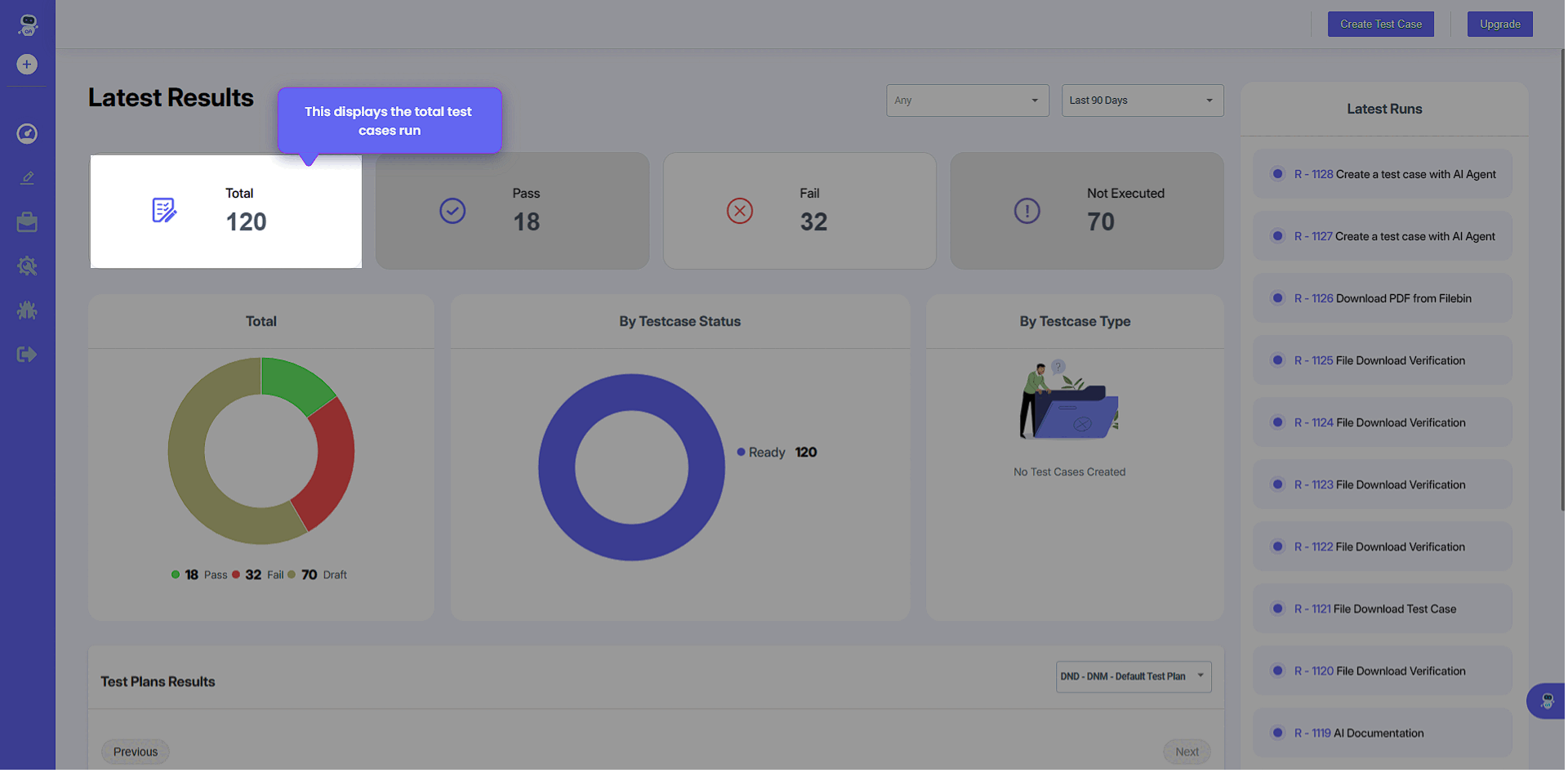1568x773 pixels.
Task: Click the Create Test Case button
Action: (1380, 25)
